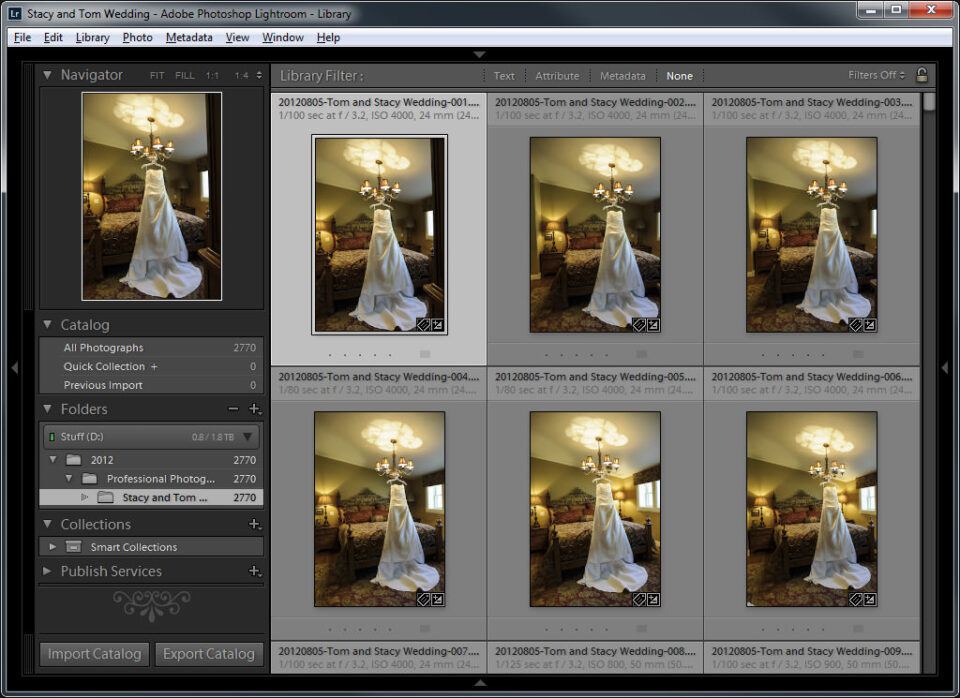Hide left panel using the edge arrow
Image resolution: width=960 pixels, height=698 pixels.
click(14, 368)
